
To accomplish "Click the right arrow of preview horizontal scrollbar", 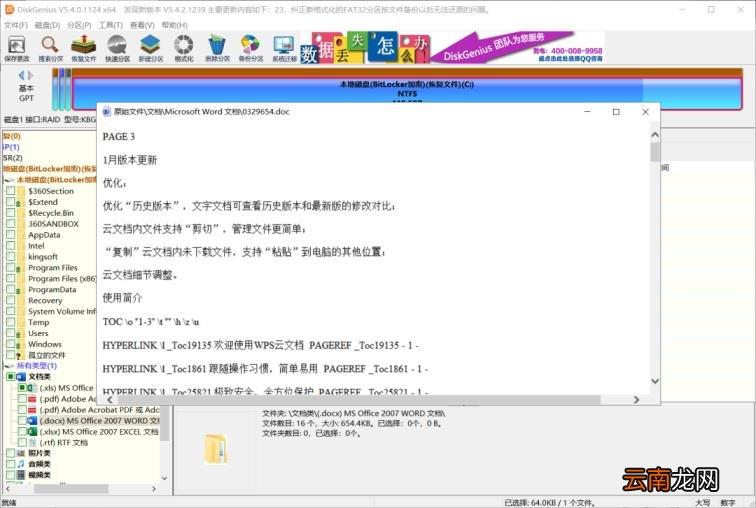I will tap(636, 400).
